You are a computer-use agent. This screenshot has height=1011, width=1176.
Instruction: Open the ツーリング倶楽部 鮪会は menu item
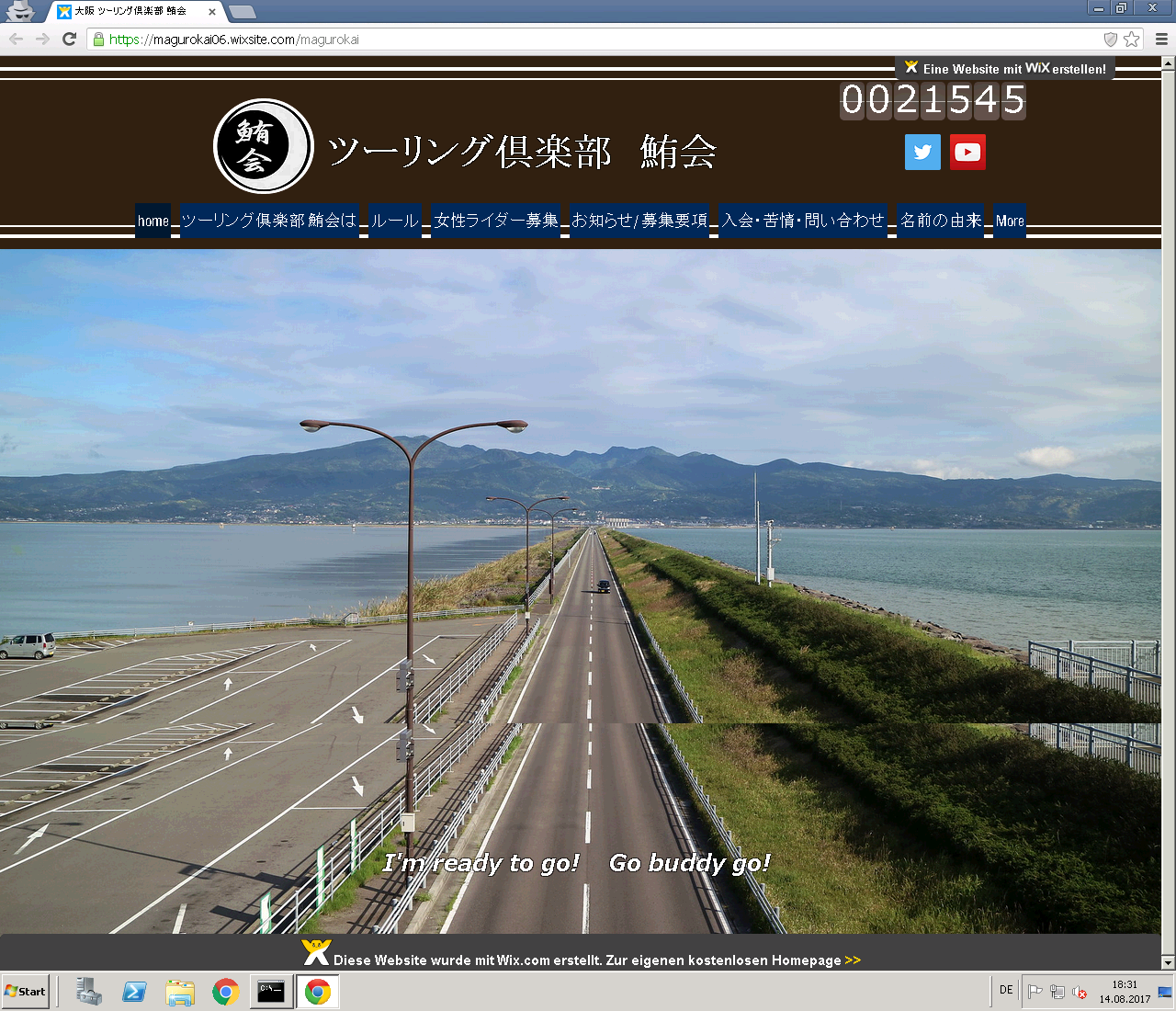tap(269, 221)
